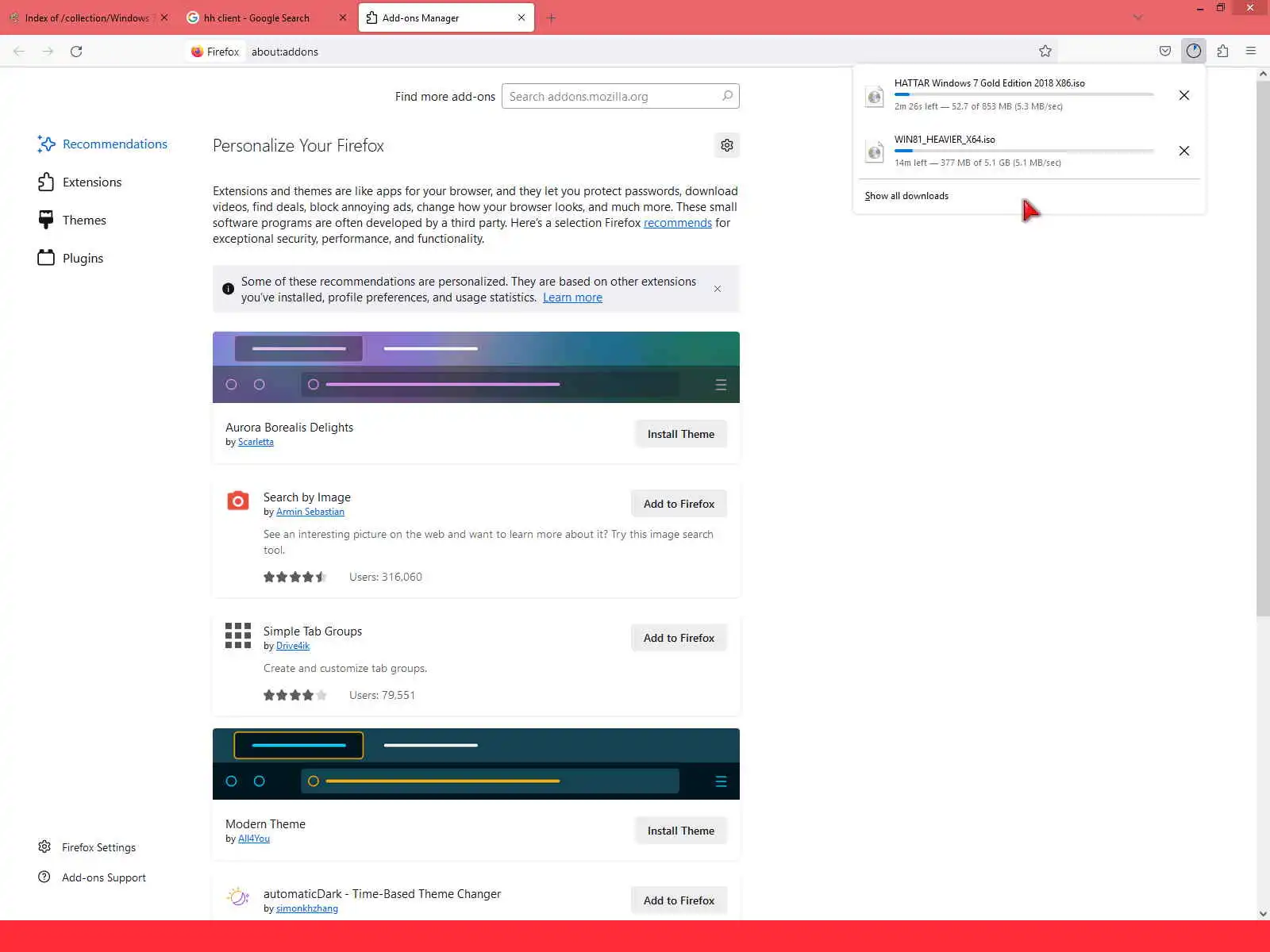
Task: Close the Index of /collection/Windows tab
Action: click(x=164, y=17)
